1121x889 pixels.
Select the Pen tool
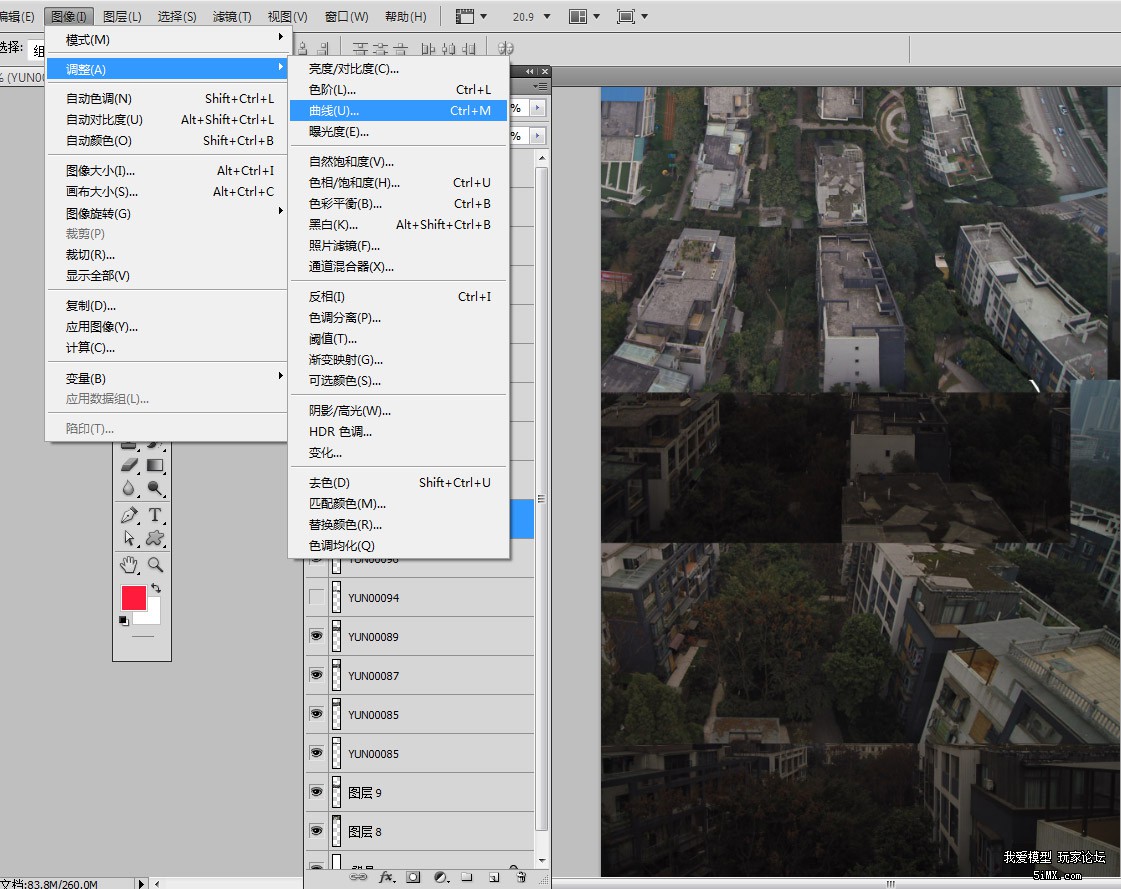(x=129, y=515)
